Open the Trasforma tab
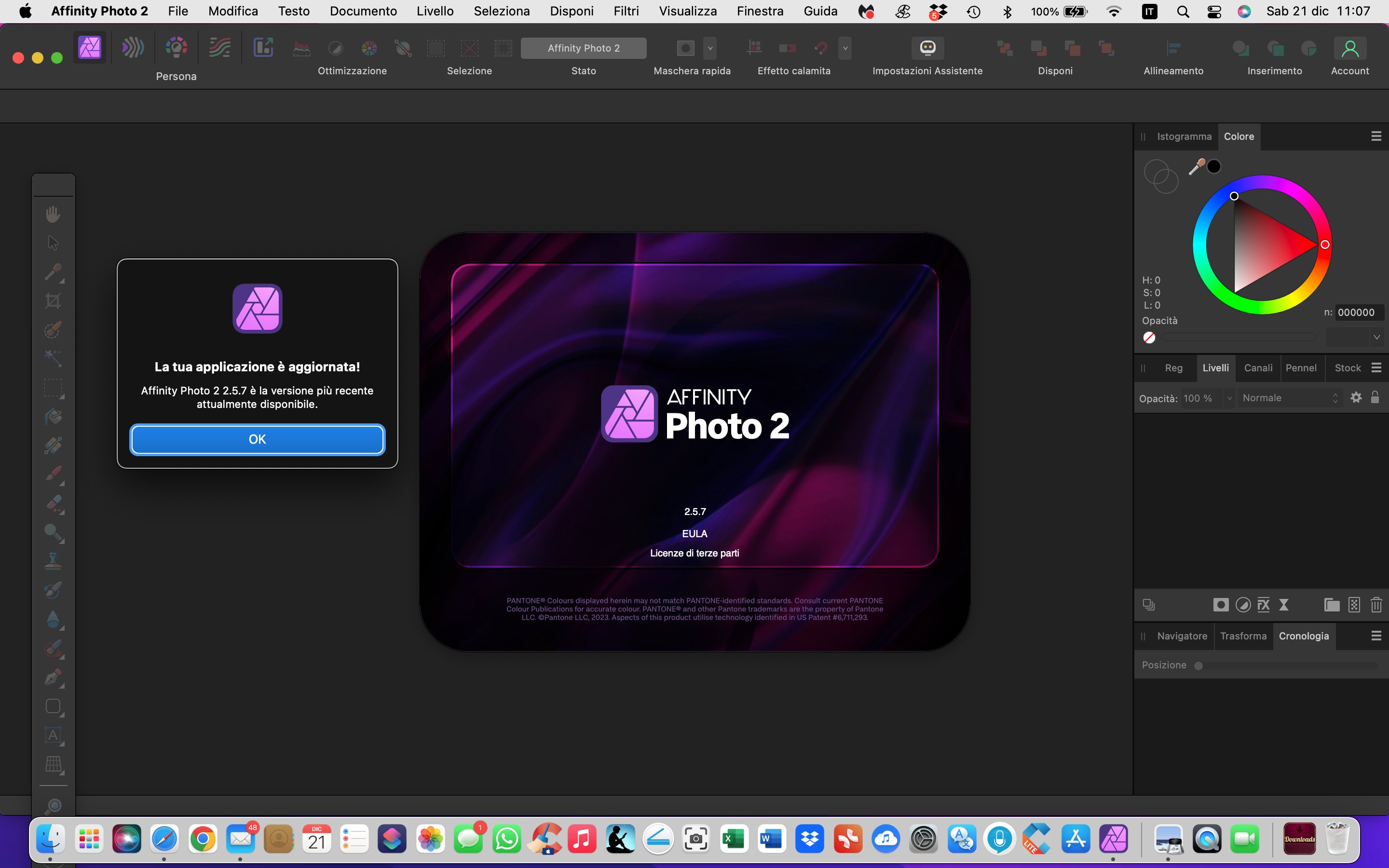 [1243, 636]
